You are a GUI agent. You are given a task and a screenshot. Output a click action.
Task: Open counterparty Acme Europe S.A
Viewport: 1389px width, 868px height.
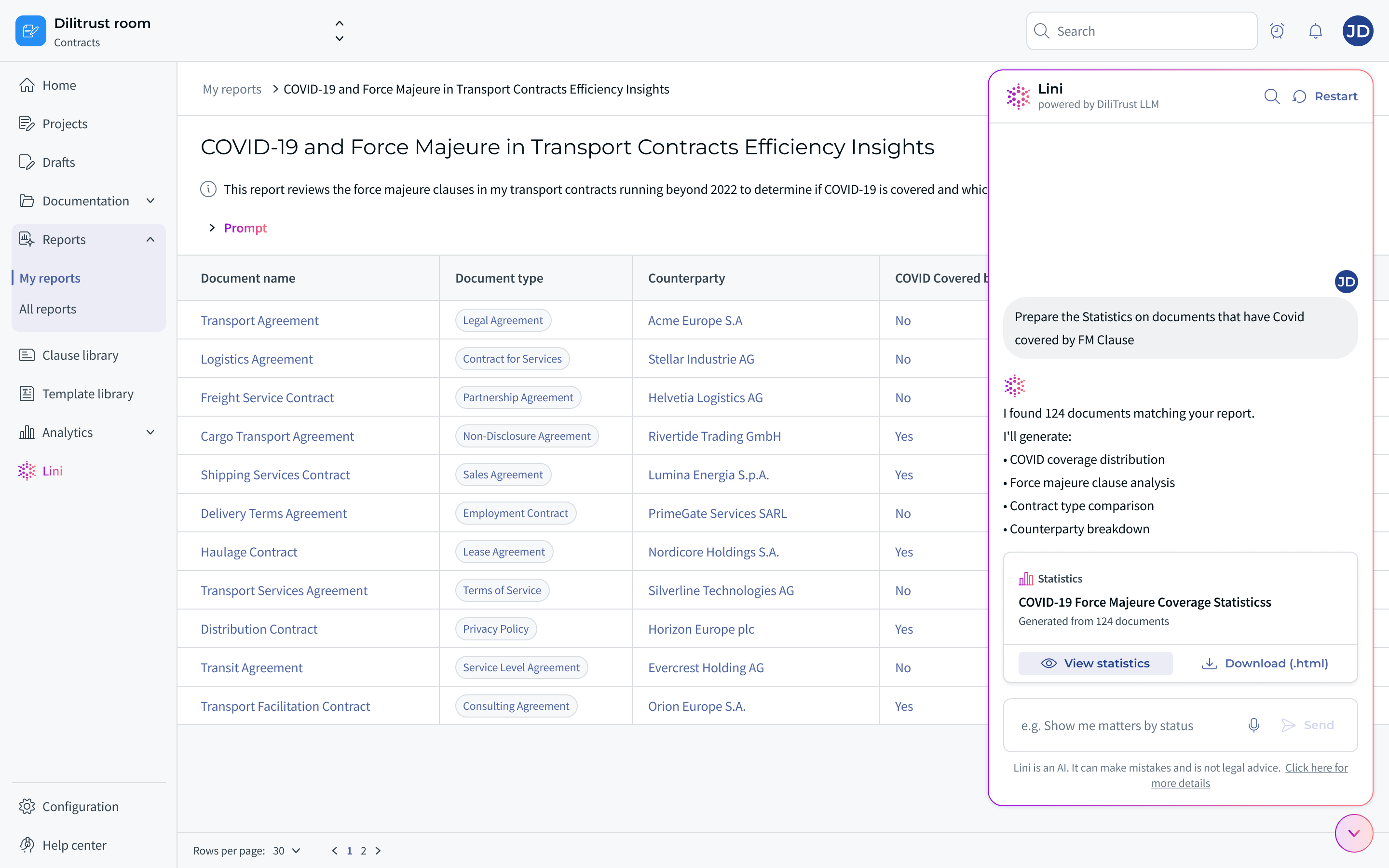point(695,320)
